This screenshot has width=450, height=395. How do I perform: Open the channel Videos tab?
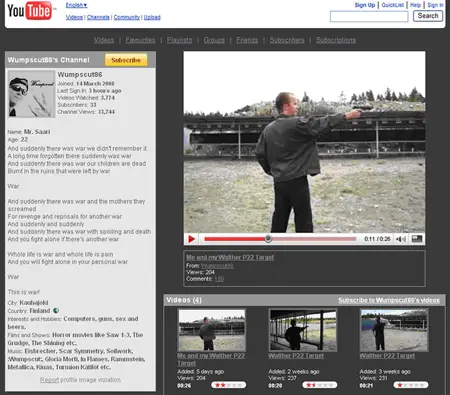[x=104, y=40]
